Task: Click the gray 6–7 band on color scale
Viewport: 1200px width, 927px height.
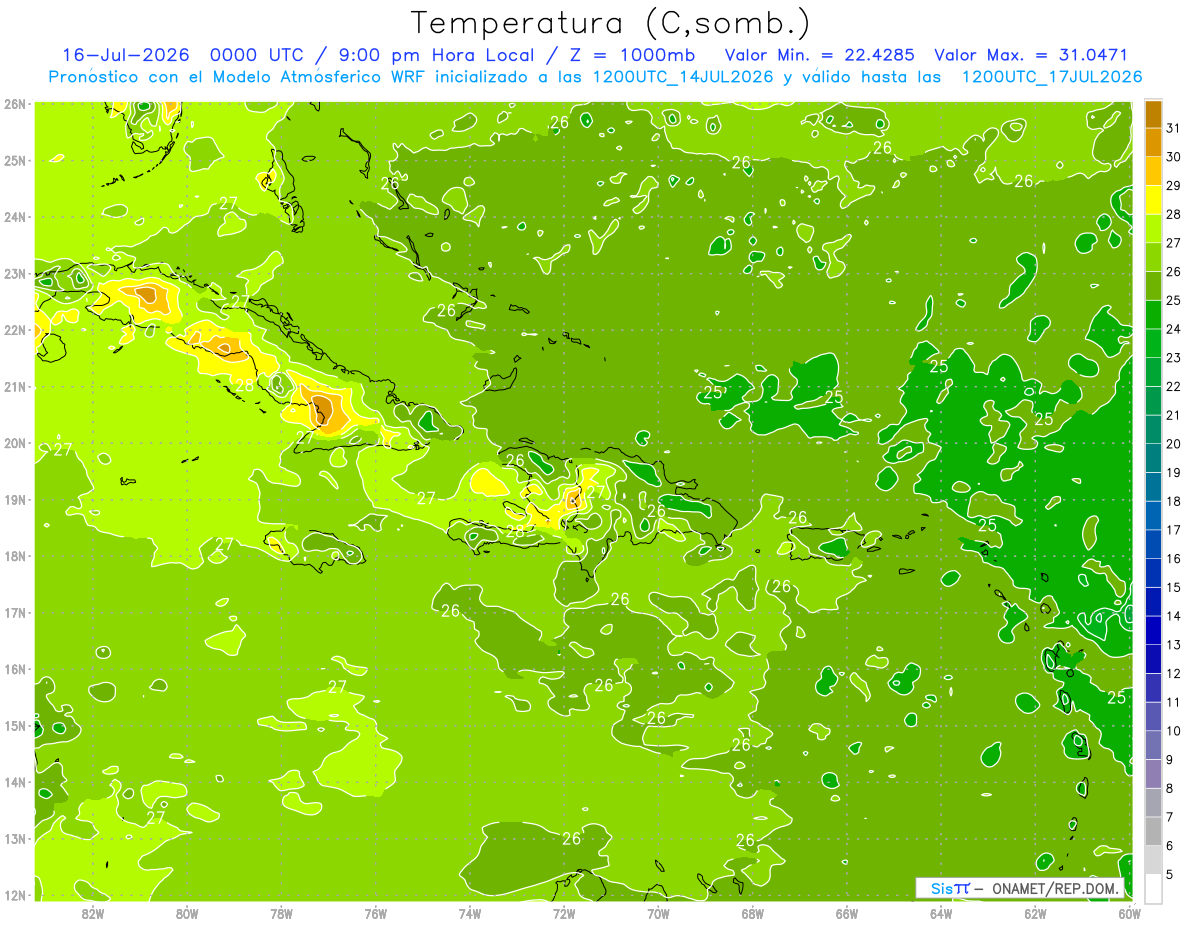Action: pos(1153,831)
